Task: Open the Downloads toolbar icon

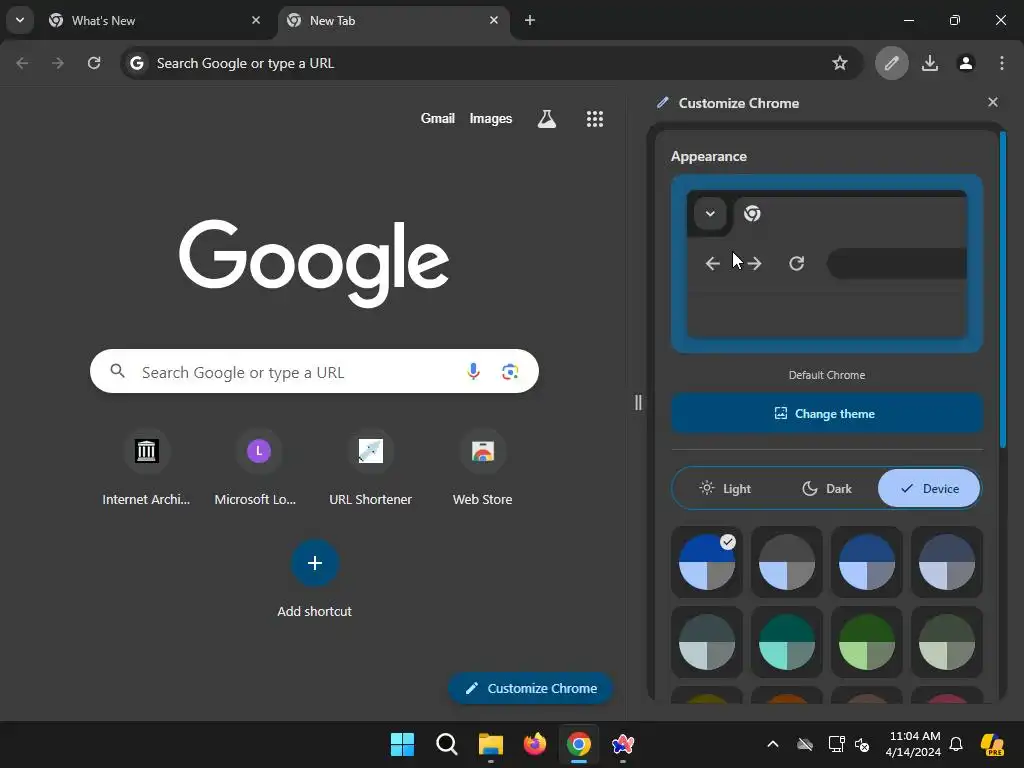Action: point(930,63)
